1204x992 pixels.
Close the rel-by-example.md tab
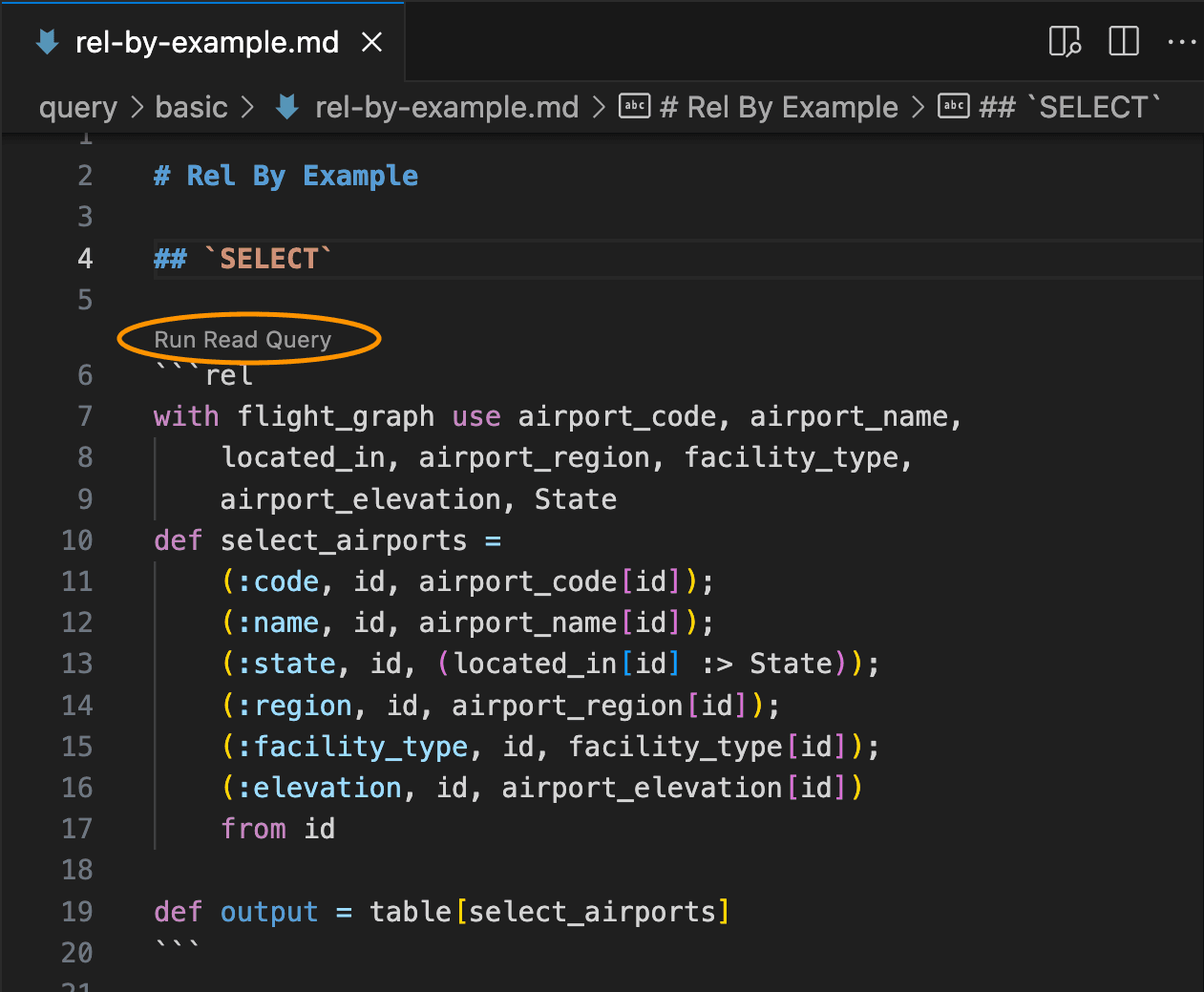(372, 42)
